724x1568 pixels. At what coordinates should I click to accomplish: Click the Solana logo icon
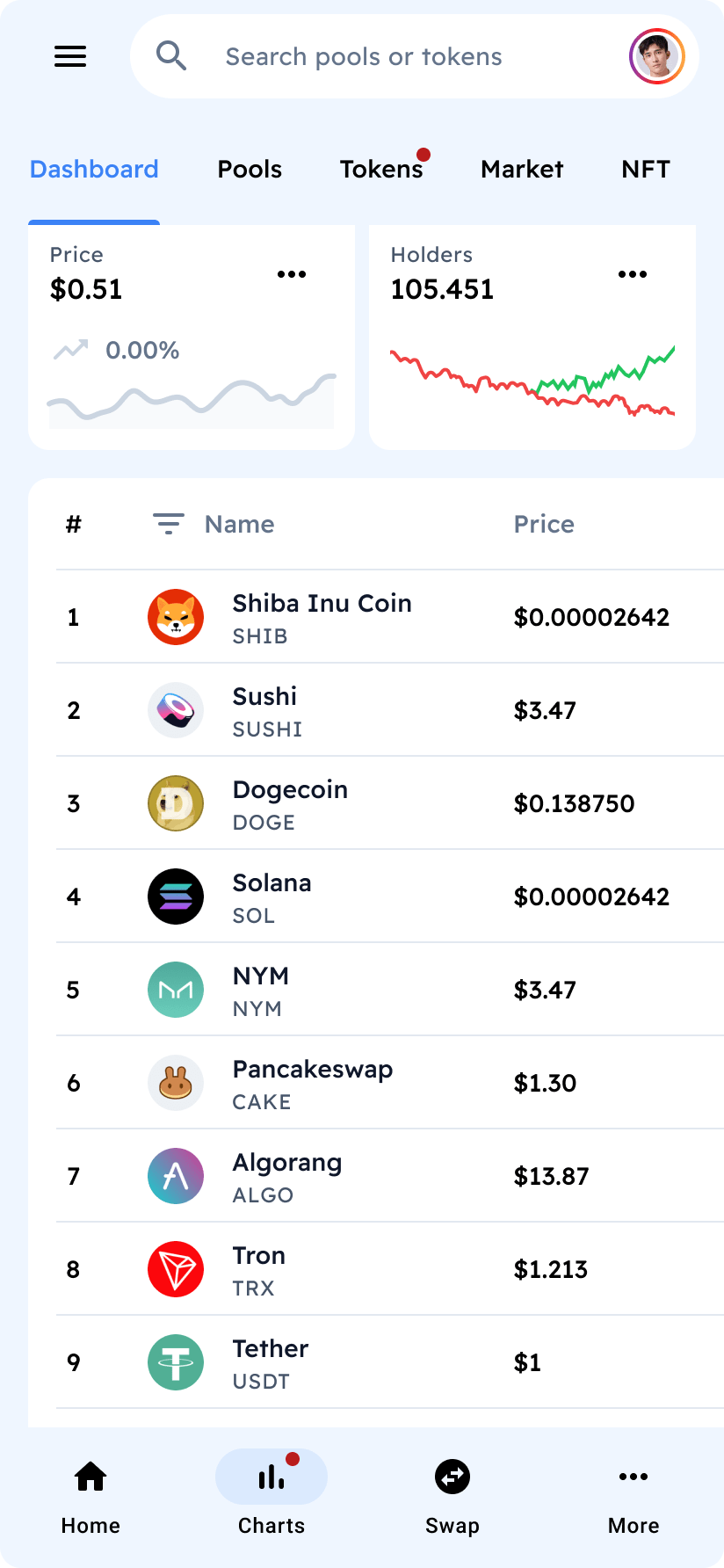[176, 897]
